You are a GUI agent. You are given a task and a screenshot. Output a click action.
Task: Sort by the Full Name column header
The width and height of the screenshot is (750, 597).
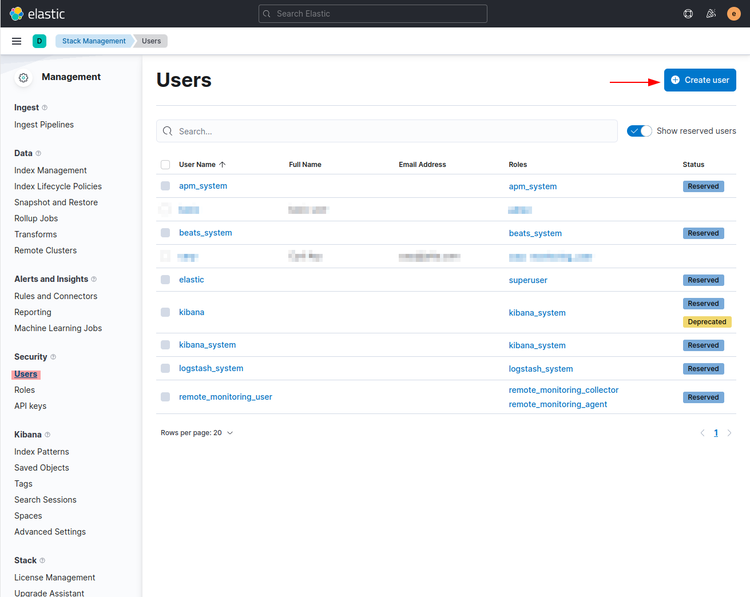coord(305,165)
